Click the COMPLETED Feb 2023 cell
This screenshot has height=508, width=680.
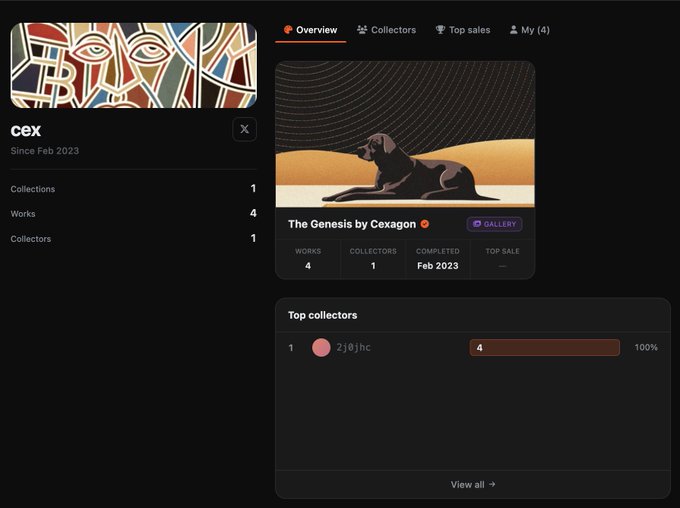click(x=438, y=259)
